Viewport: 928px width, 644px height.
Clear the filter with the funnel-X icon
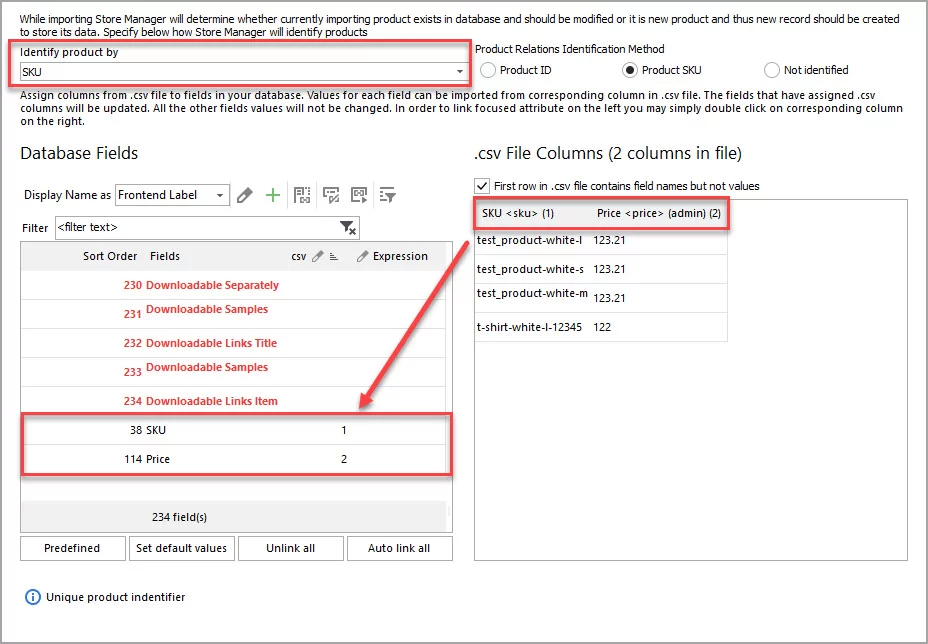347,228
